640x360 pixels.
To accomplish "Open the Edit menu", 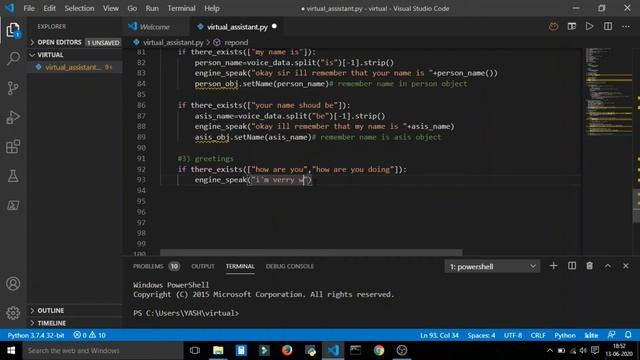I will [x=49, y=8].
